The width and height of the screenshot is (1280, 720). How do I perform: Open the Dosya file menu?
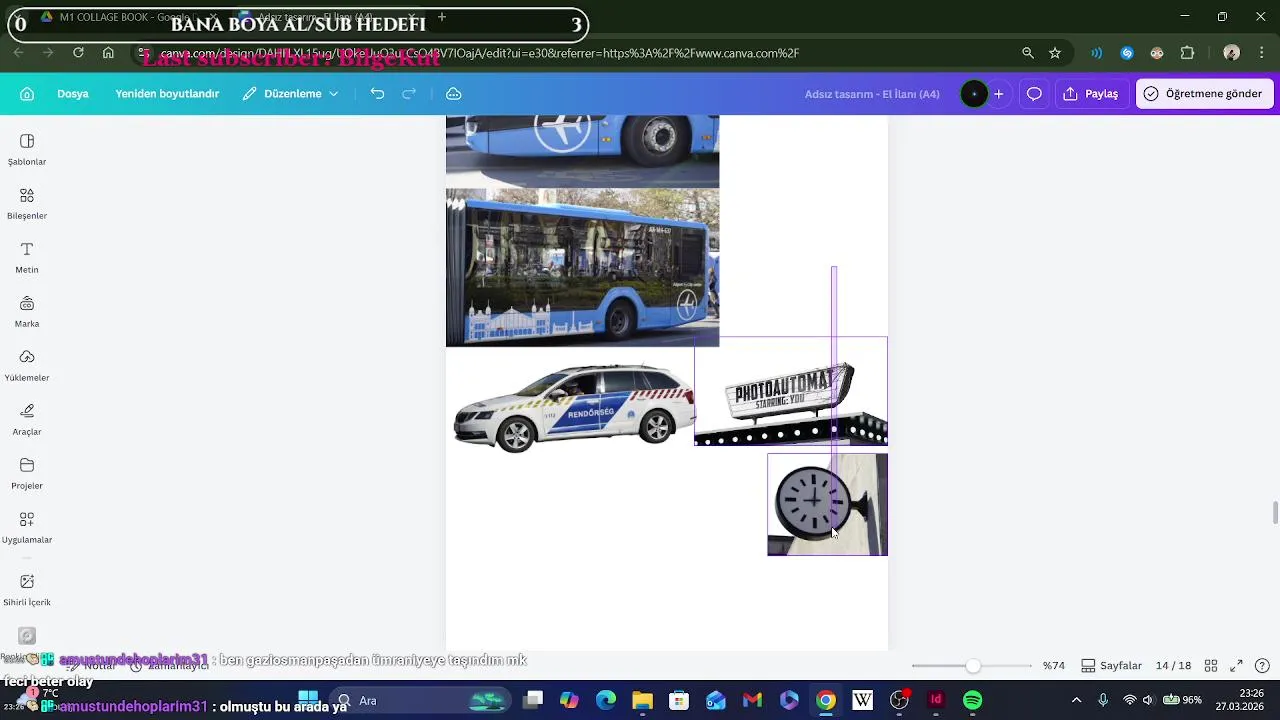tap(73, 94)
